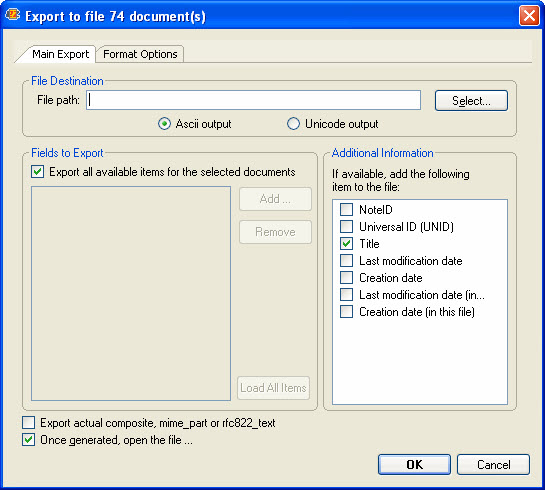Tick Creation date (in this file)
Screen dimensions: 545x490
tap(346, 312)
